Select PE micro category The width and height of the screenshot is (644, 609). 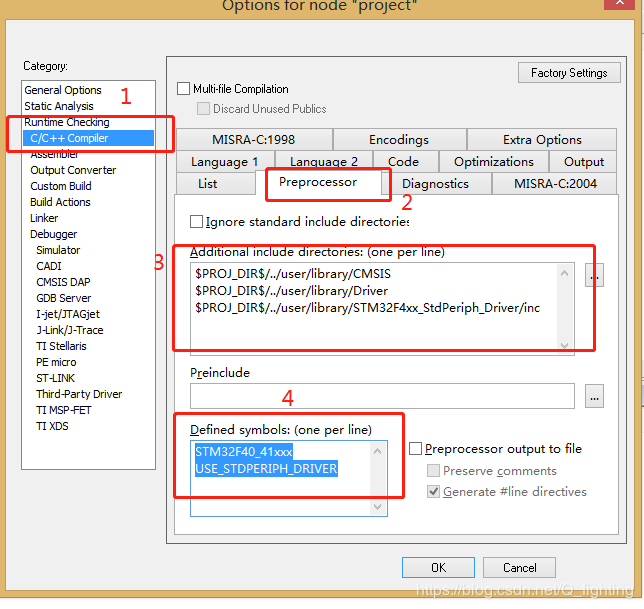[x=56, y=362]
